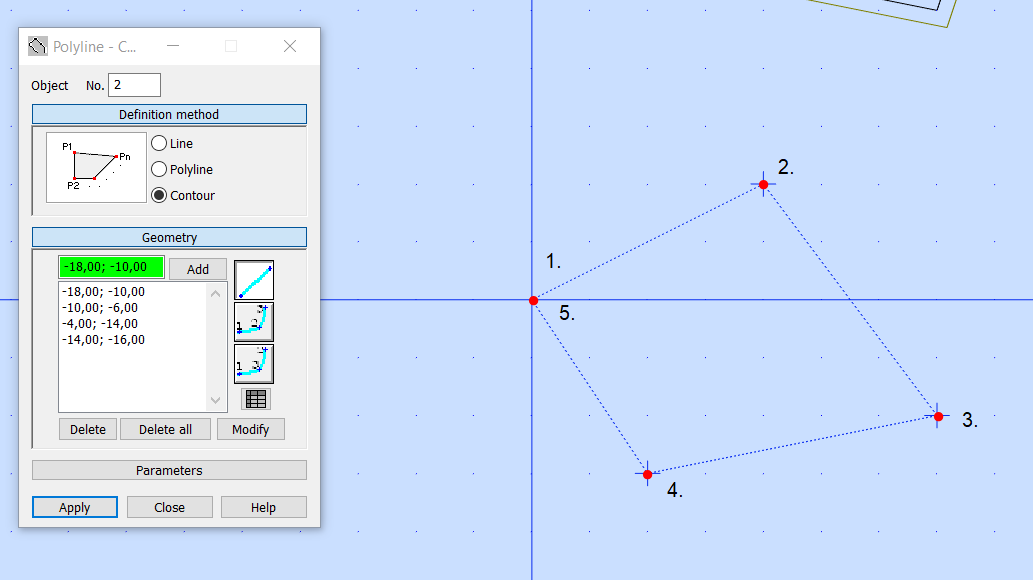
Task: Click the P1-P2-Pn contour preview image
Action: pyautogui.click(x=95, y=166)
